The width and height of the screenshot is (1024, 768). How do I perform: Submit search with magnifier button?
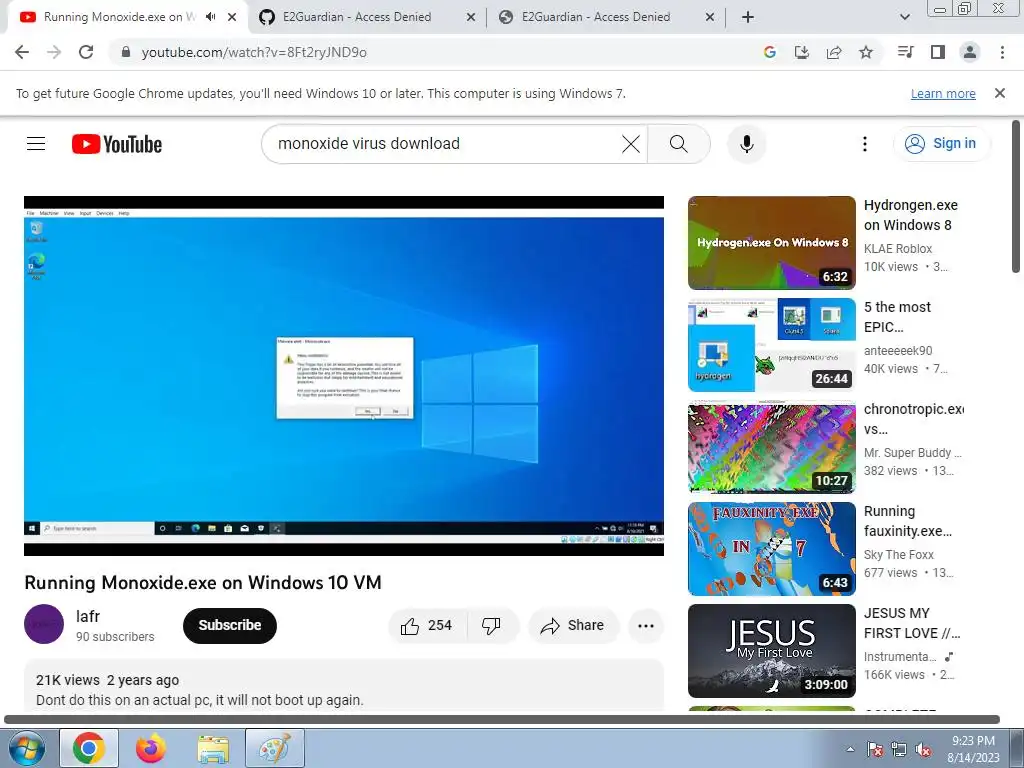(679, 144)
